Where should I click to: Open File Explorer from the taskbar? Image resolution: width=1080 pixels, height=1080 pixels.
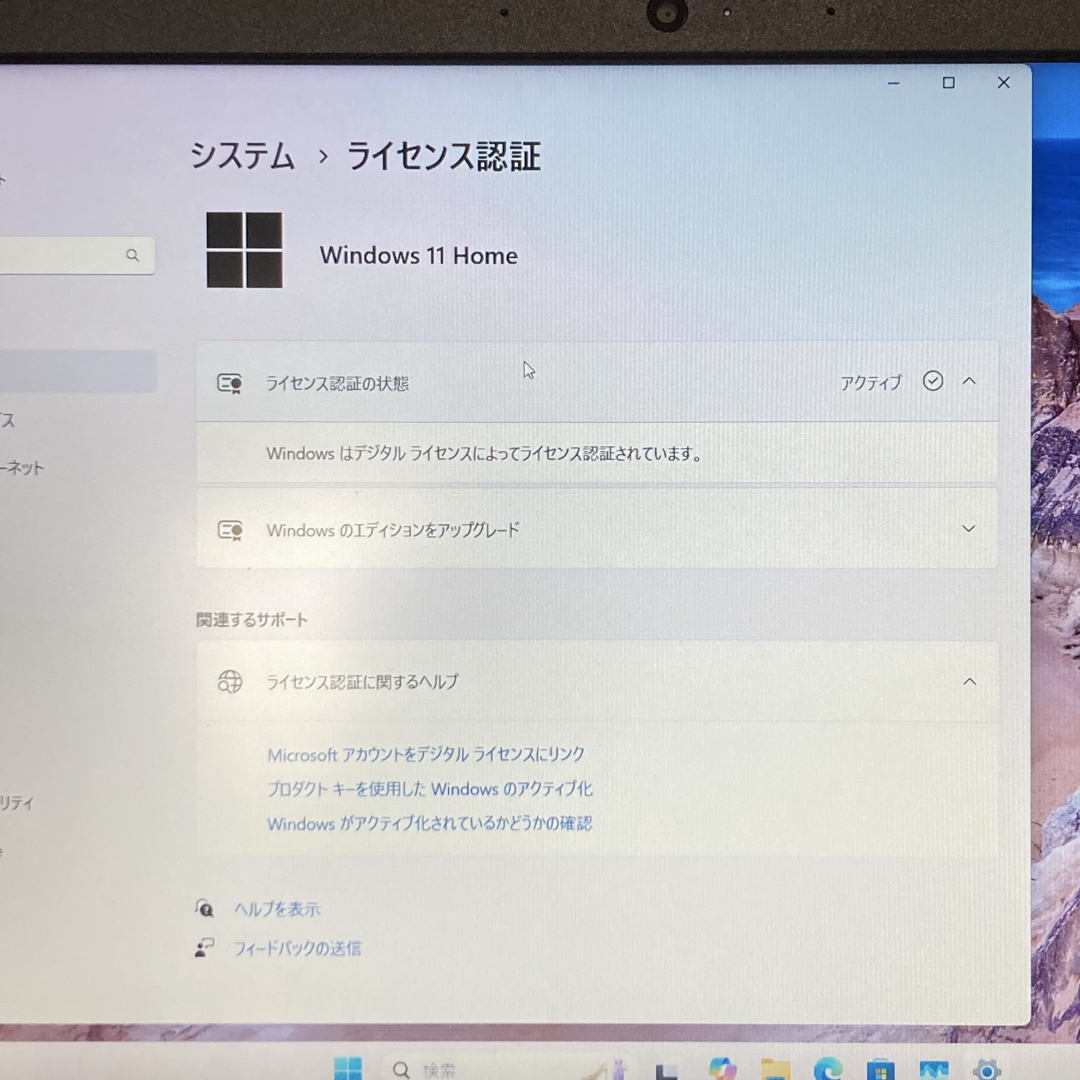tap(775, 1069)
